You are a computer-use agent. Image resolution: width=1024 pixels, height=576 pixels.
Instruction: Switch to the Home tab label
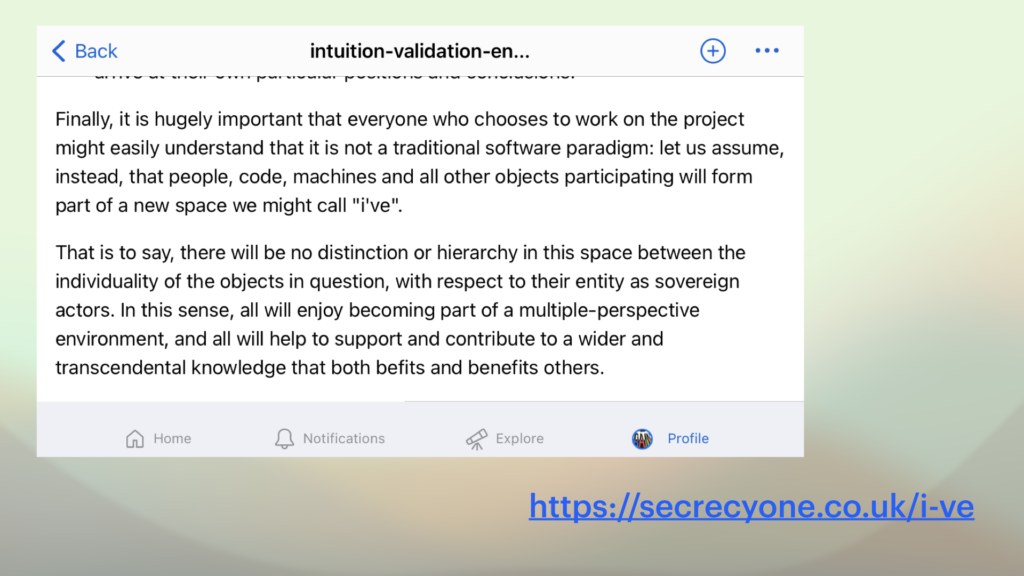point(172,438)
